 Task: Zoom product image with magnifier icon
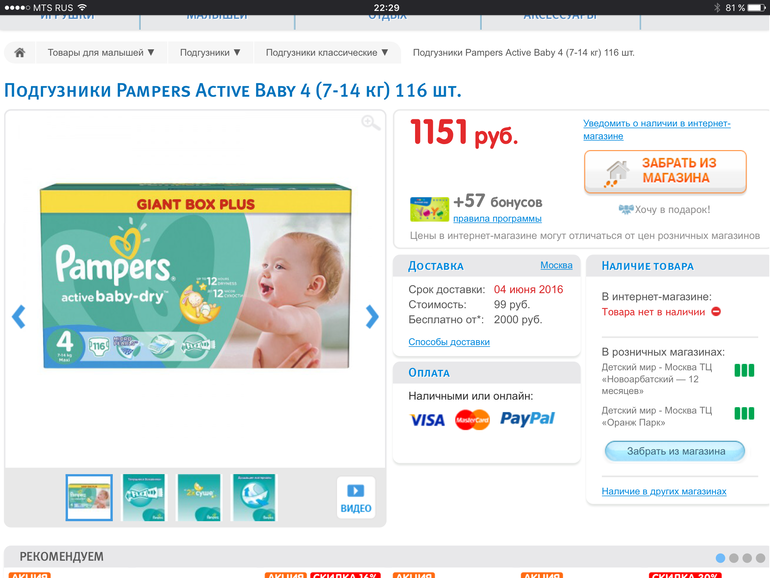(370, 123)
